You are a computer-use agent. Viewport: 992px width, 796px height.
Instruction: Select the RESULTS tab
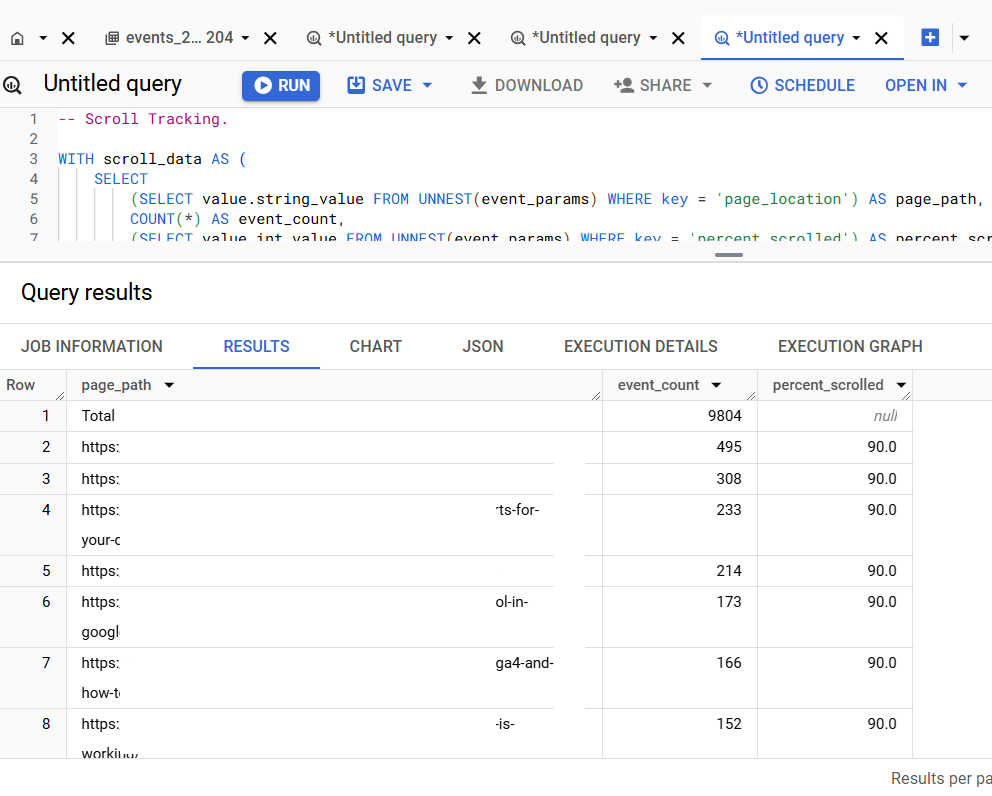click(x=256, y=347)
